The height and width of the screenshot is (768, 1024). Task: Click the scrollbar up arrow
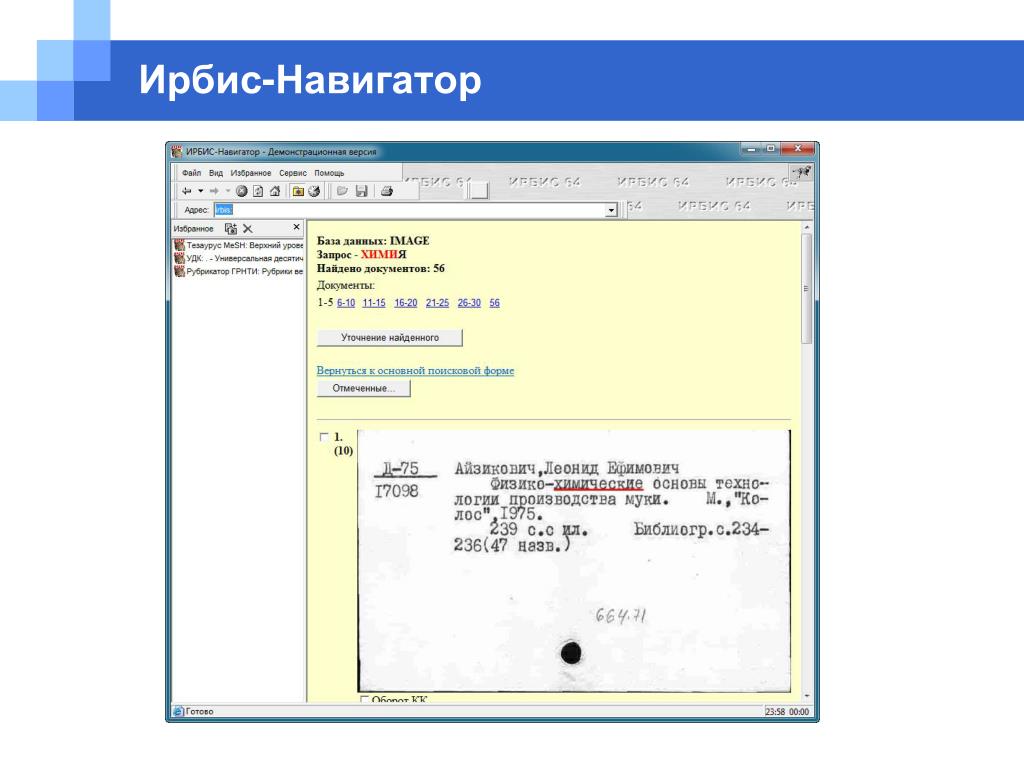tap(807, 227)
